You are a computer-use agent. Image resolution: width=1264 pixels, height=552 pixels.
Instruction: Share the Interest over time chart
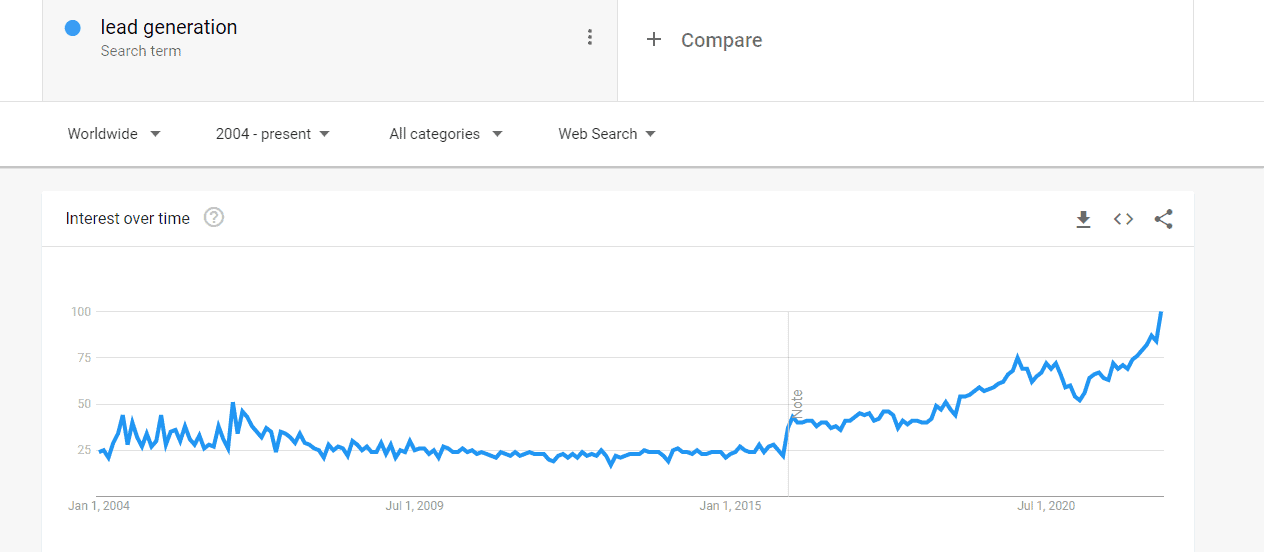[1163, 219]
